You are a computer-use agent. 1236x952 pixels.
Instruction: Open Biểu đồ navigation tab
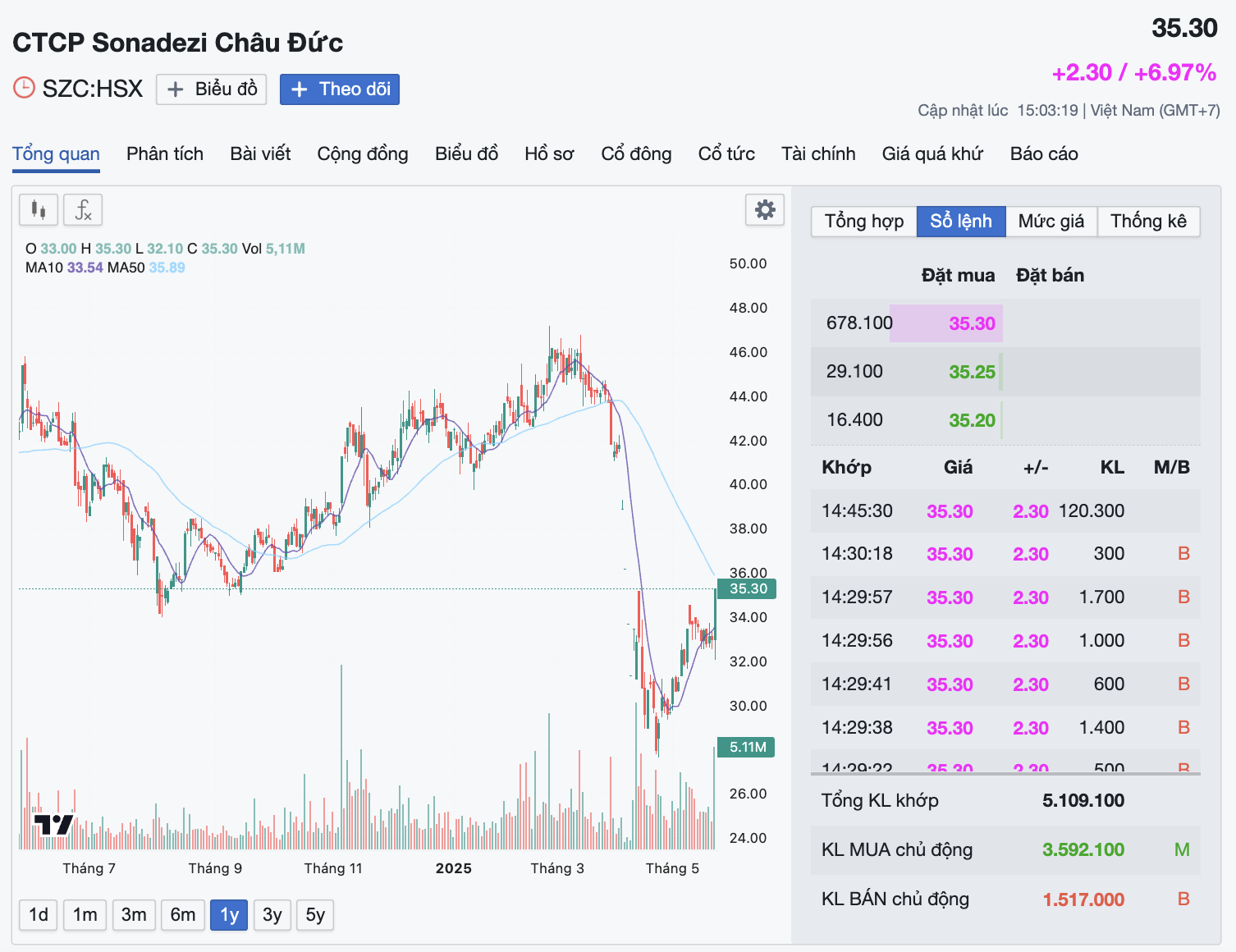point(466,154)
